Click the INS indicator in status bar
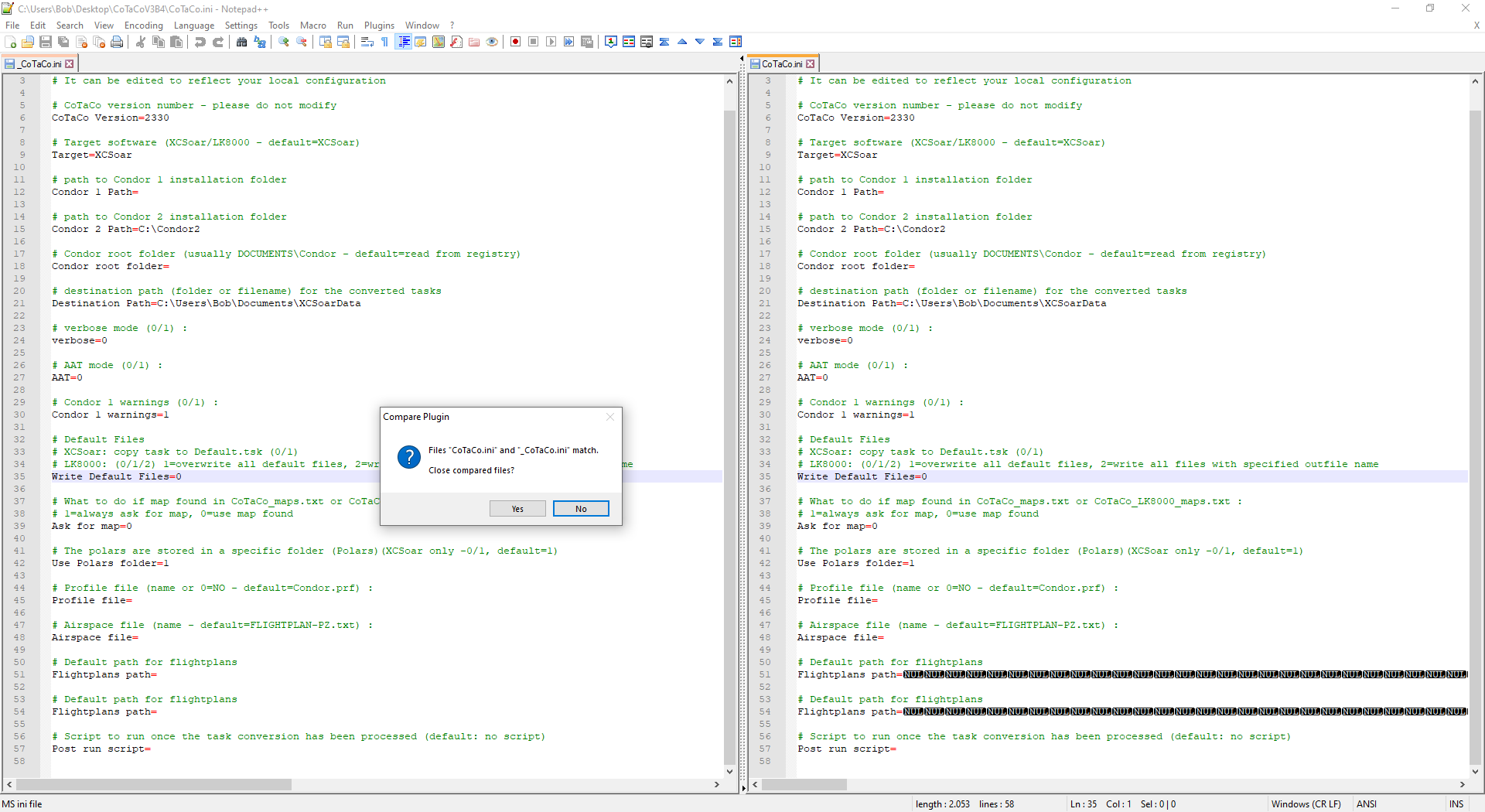This screenshot has width=1485, height=812. (1456, 804)
